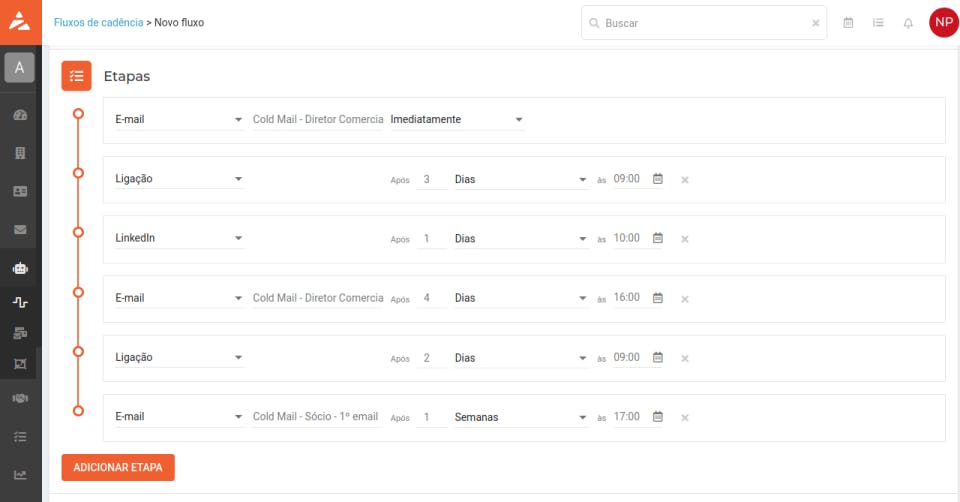
Task: Open the Imediatamente timing dropdown
Action: (519, 120)
